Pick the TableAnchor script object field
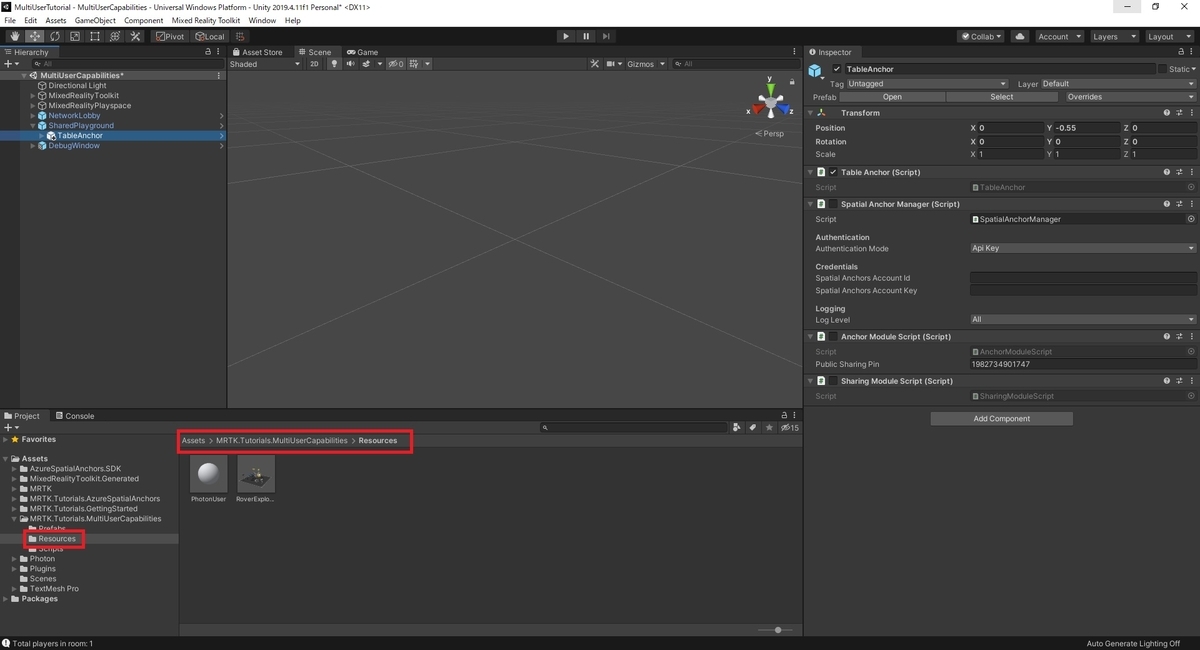Screen dimensions: 1200x650 (1191, 187)
